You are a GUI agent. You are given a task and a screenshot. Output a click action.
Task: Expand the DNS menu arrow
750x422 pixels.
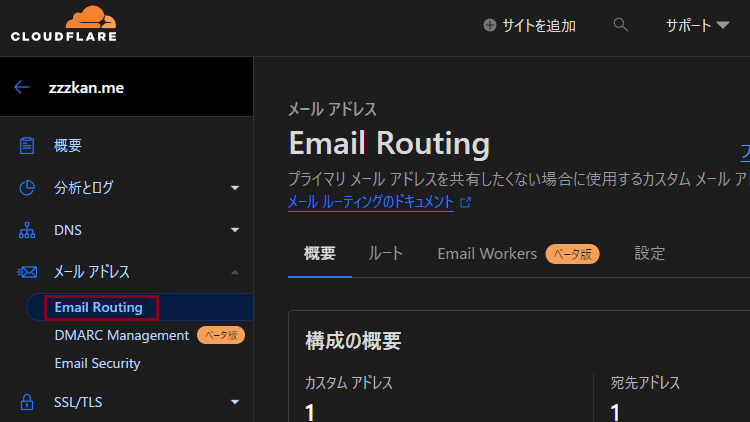coord(235,230)
